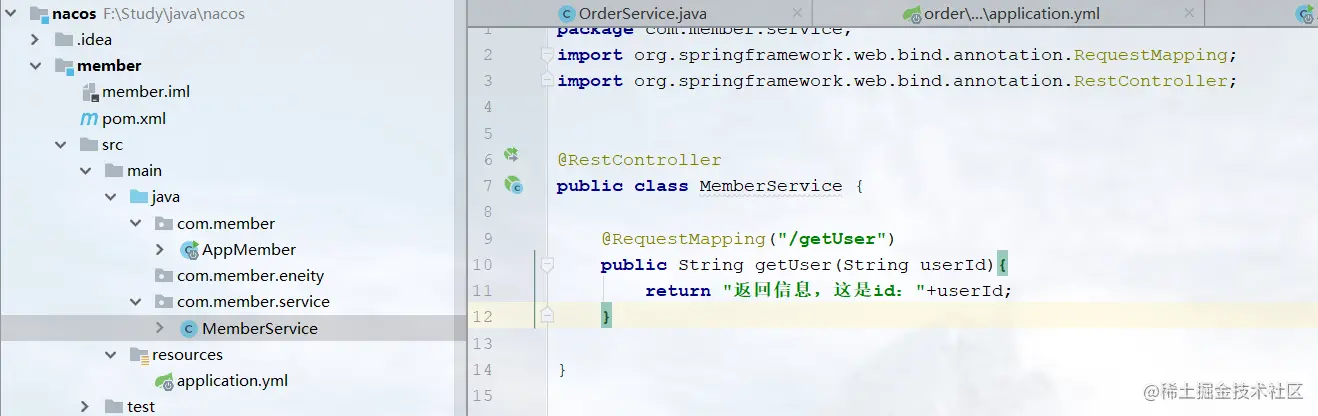Collapse the java folder
Screen dimensions: 1318x416
(x=110, y=197)
